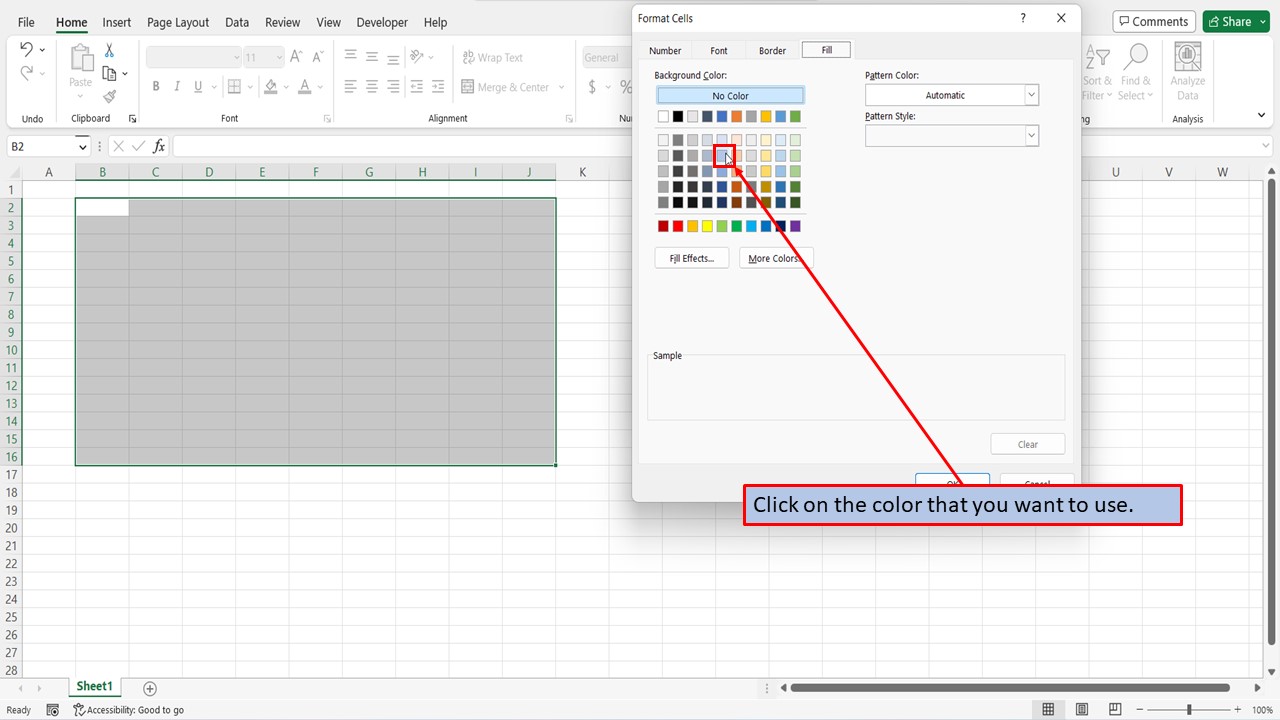The width and height of the screenshot is (1280, 720).
Task: Toggle Wrap Text option
Action: [x=492, y=58]
